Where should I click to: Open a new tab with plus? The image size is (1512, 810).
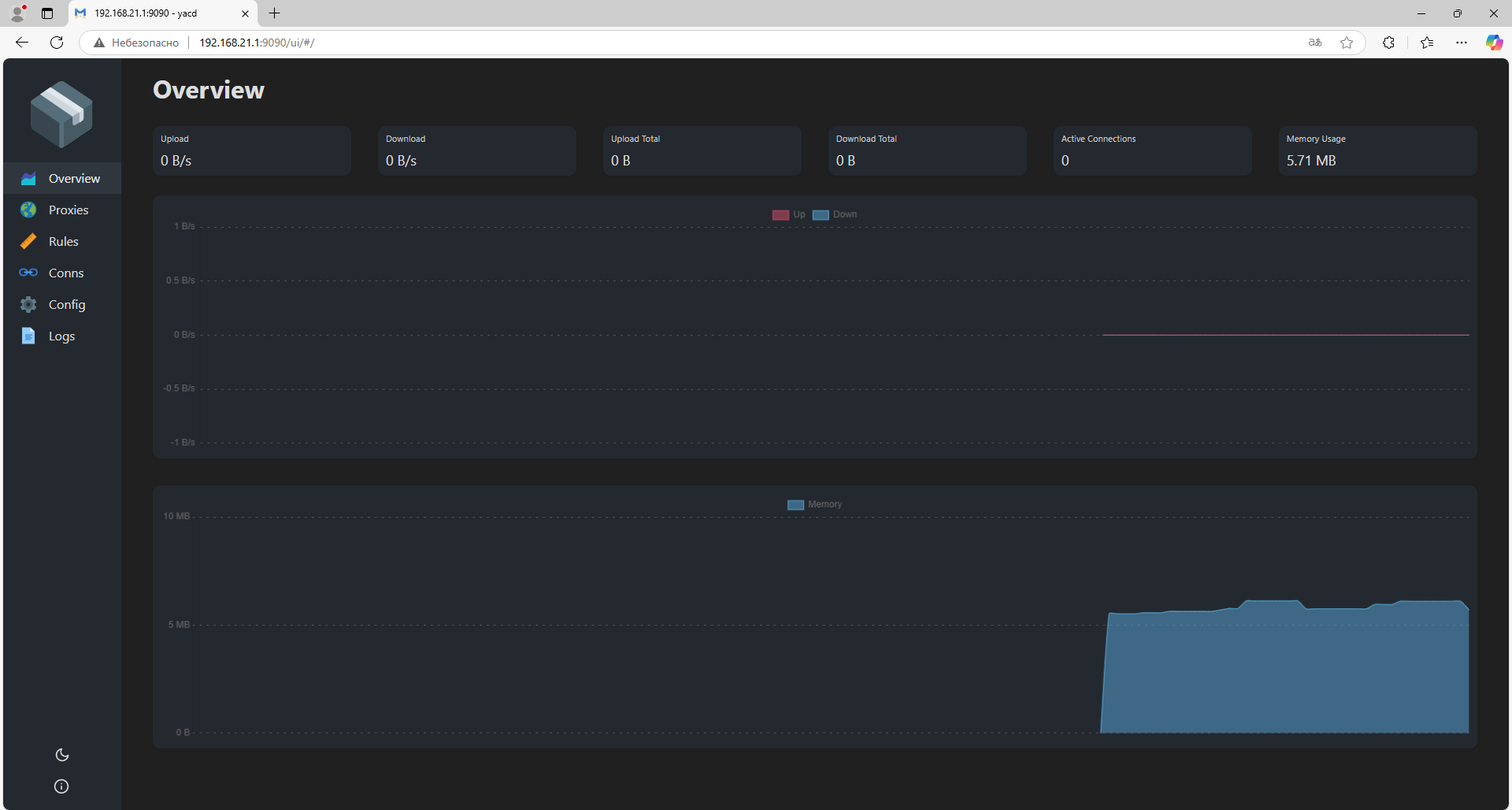coord(274,13)
